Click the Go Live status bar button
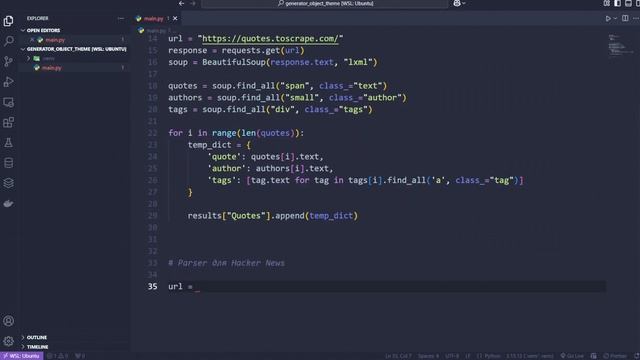The height and width of the screenshot is (360, 640). pos(572,356)
